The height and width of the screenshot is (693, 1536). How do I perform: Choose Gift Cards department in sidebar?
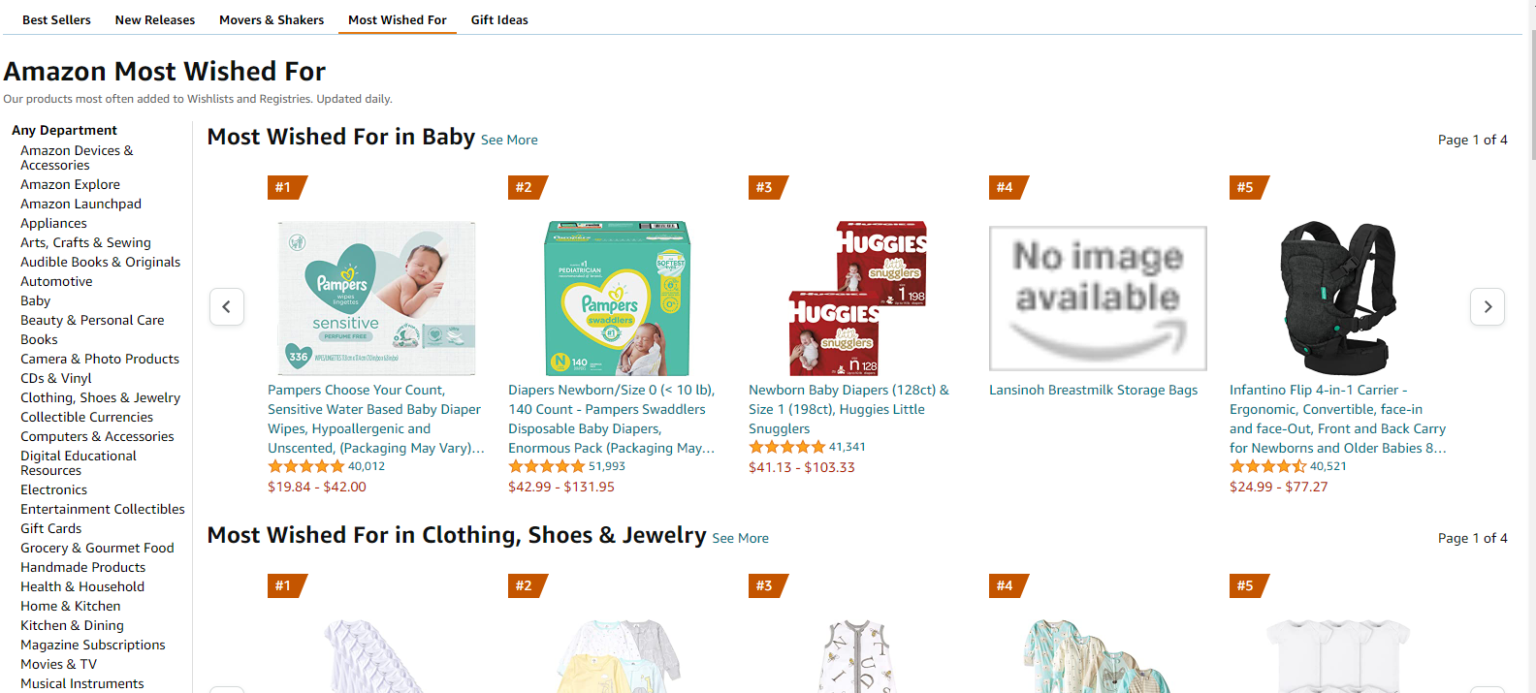click(51, 528)
